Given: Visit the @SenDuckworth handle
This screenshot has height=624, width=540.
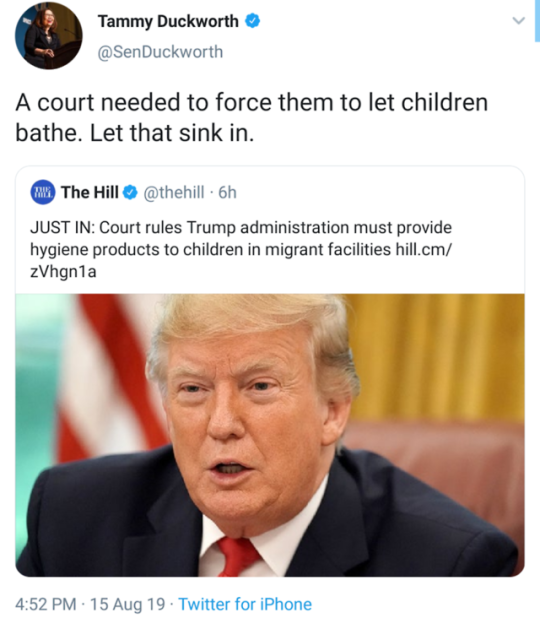Looking at the screenshot, I should 160,52.
